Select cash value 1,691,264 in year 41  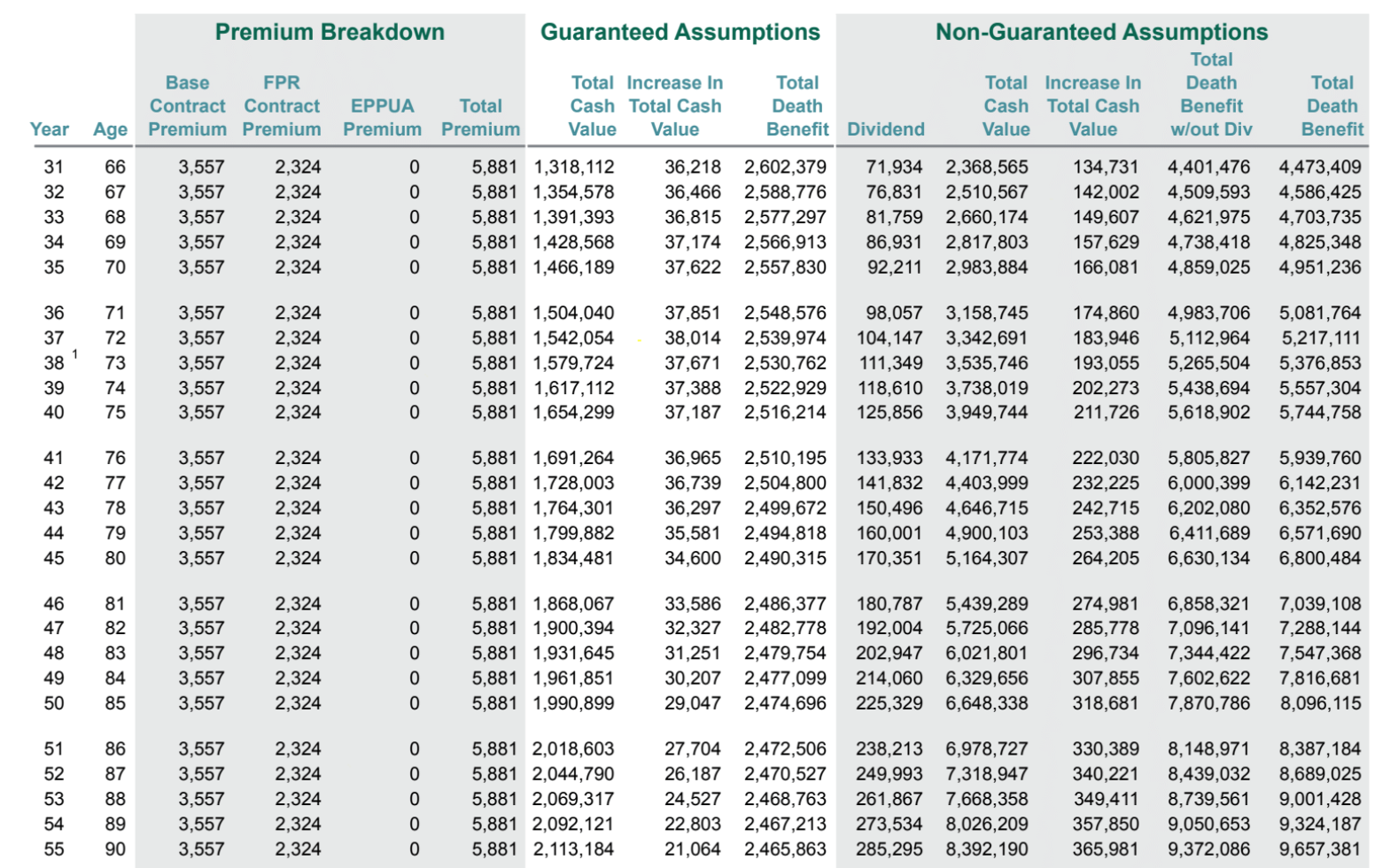(x=573, y=458)
